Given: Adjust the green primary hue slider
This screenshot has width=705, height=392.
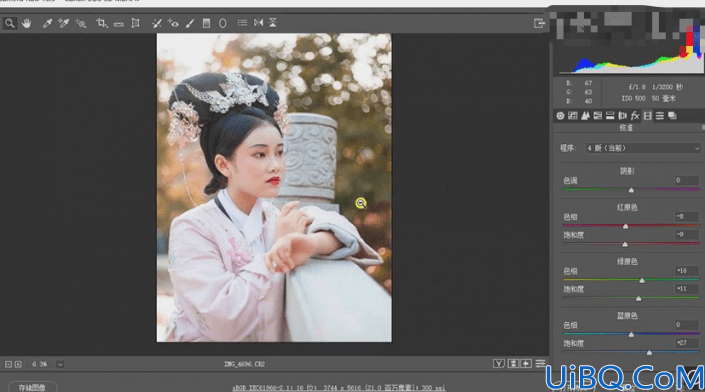Looking at the screenshot, I should [x=642, y=281].
